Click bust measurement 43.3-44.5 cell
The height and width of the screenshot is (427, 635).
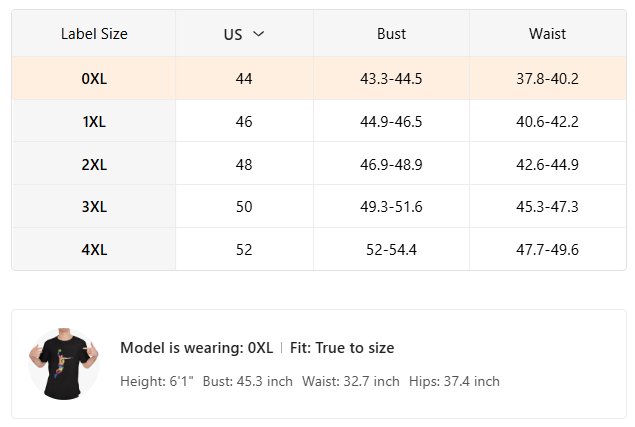click(x=391, y=78)
